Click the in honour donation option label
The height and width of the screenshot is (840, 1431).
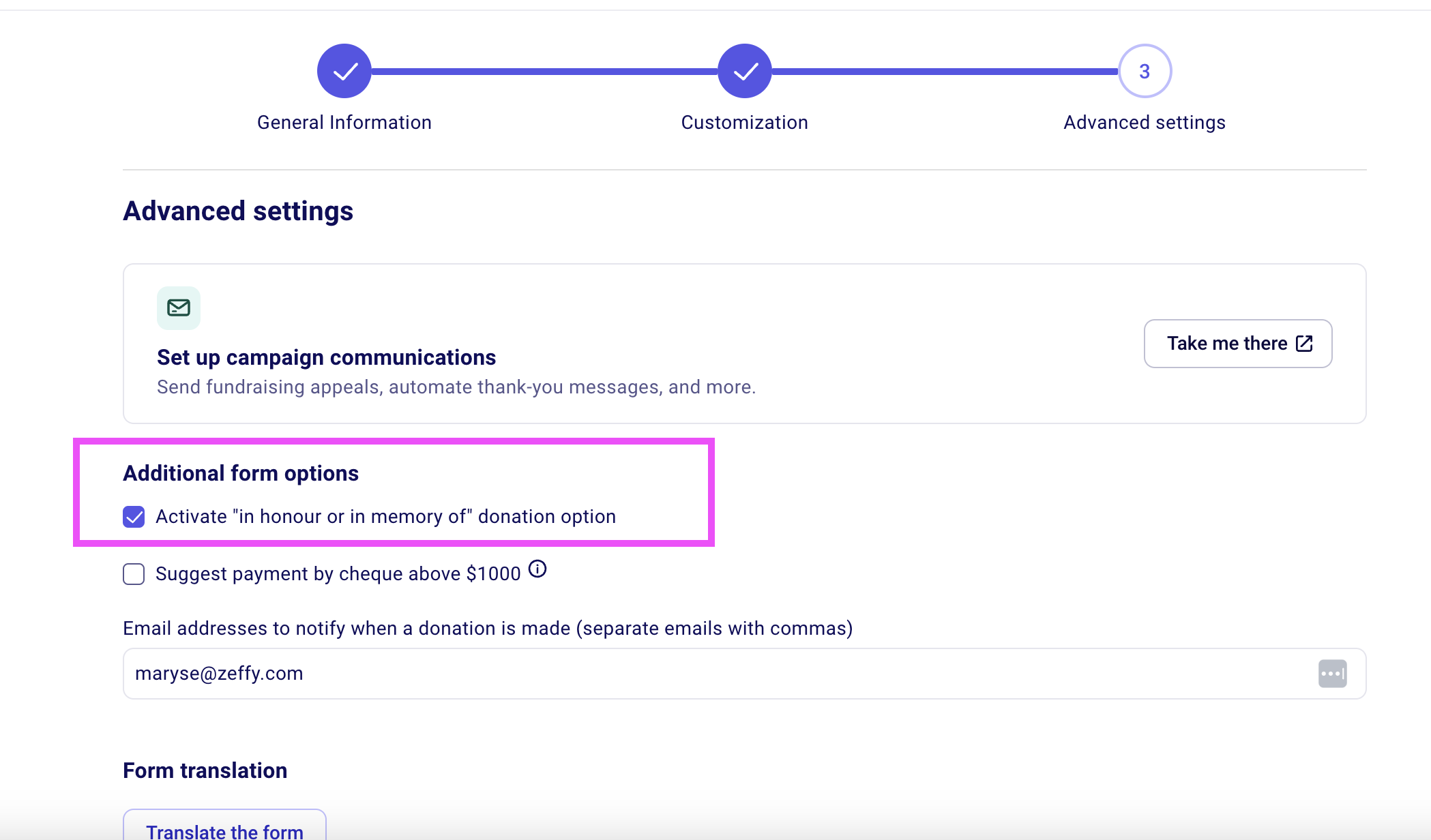point(385,517)
